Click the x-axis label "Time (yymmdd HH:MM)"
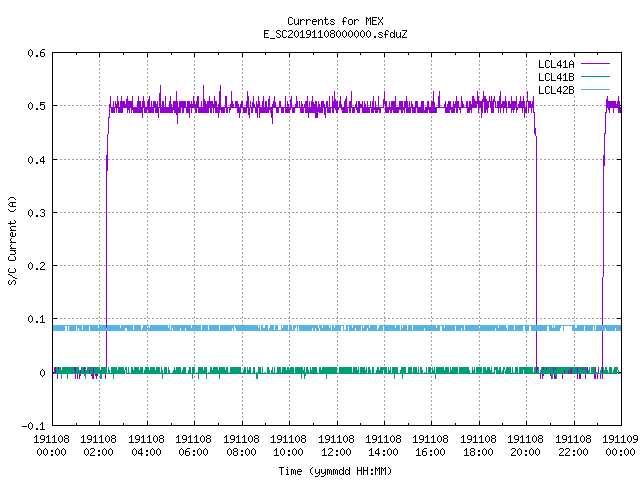The height and width of the screenshot is (480, 640). pyautogui.click(x=335, y=471)
